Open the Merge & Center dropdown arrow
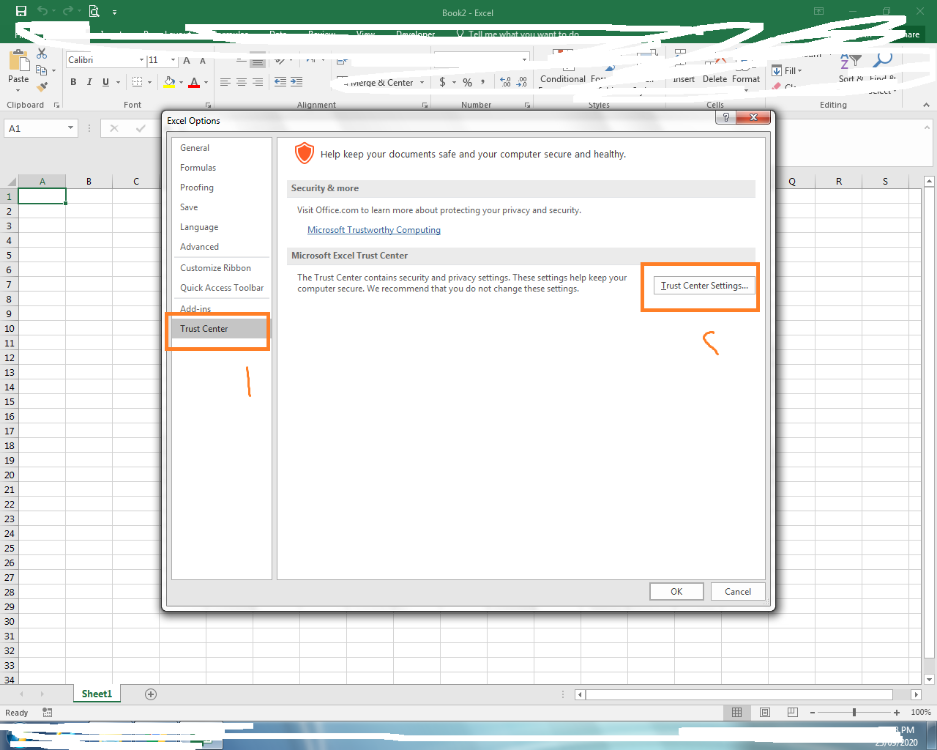The image size is (937, 750). [x=422, y=82]
